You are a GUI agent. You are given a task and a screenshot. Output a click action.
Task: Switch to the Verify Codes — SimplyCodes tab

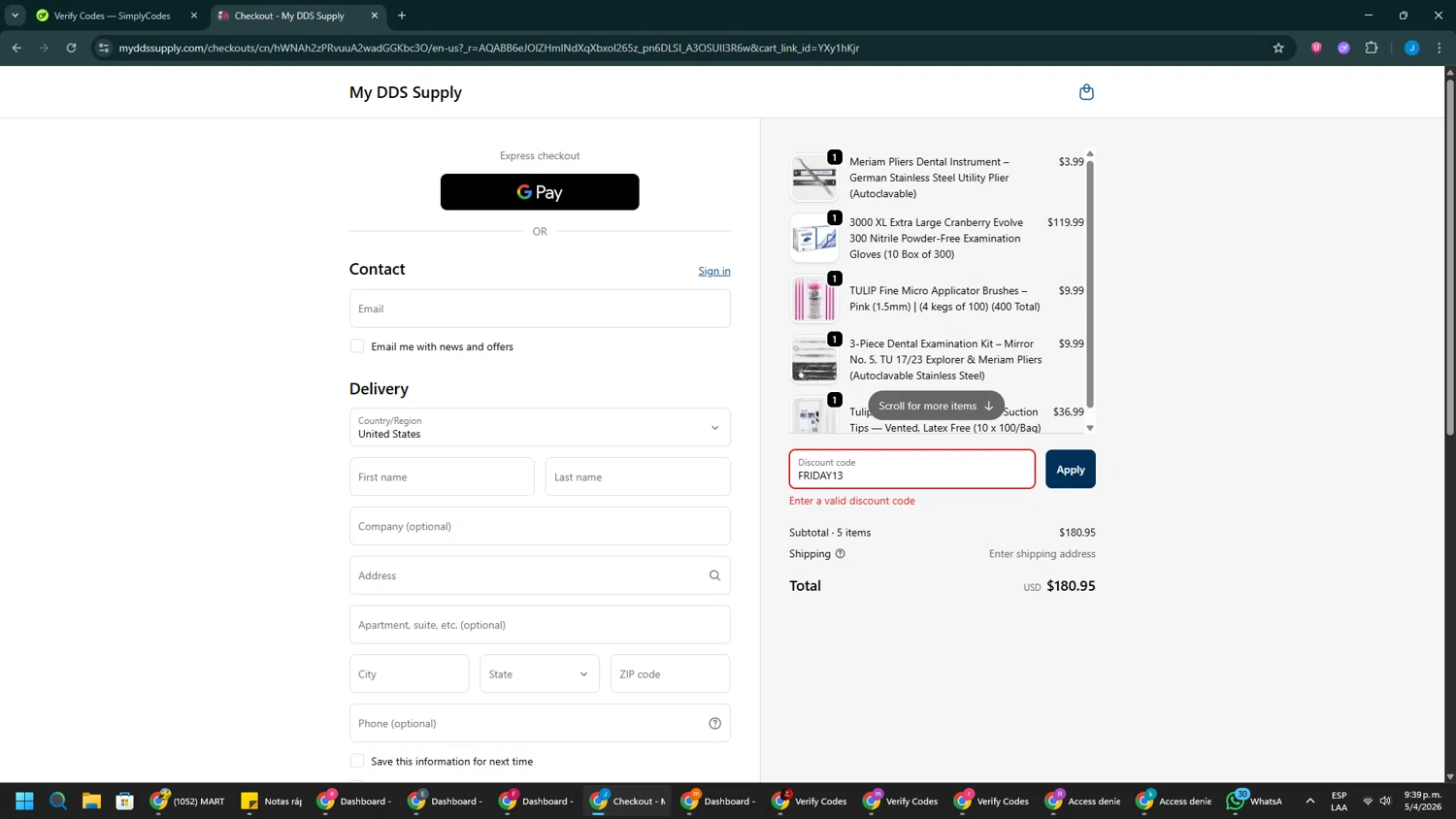[x=115, y=16]
